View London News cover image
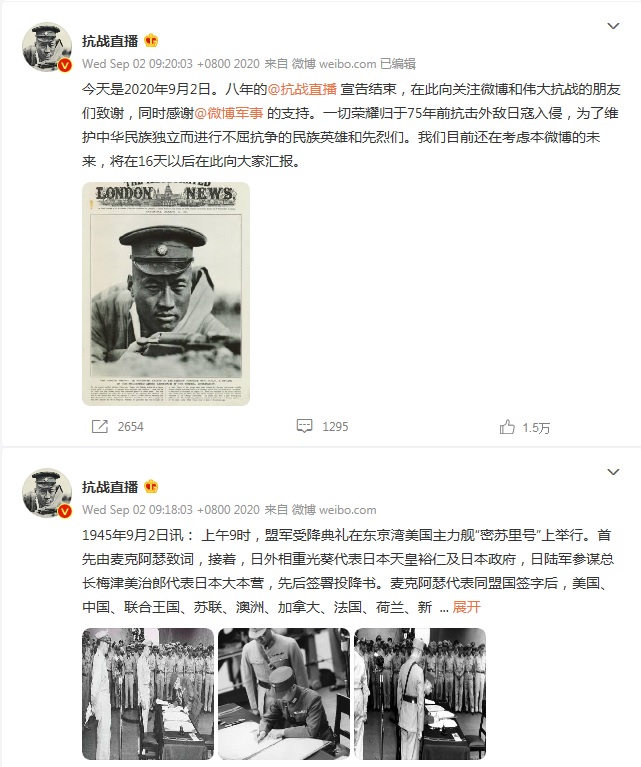Image resolution: width=641 pixels, height=767 pixels. click(166, 294)
